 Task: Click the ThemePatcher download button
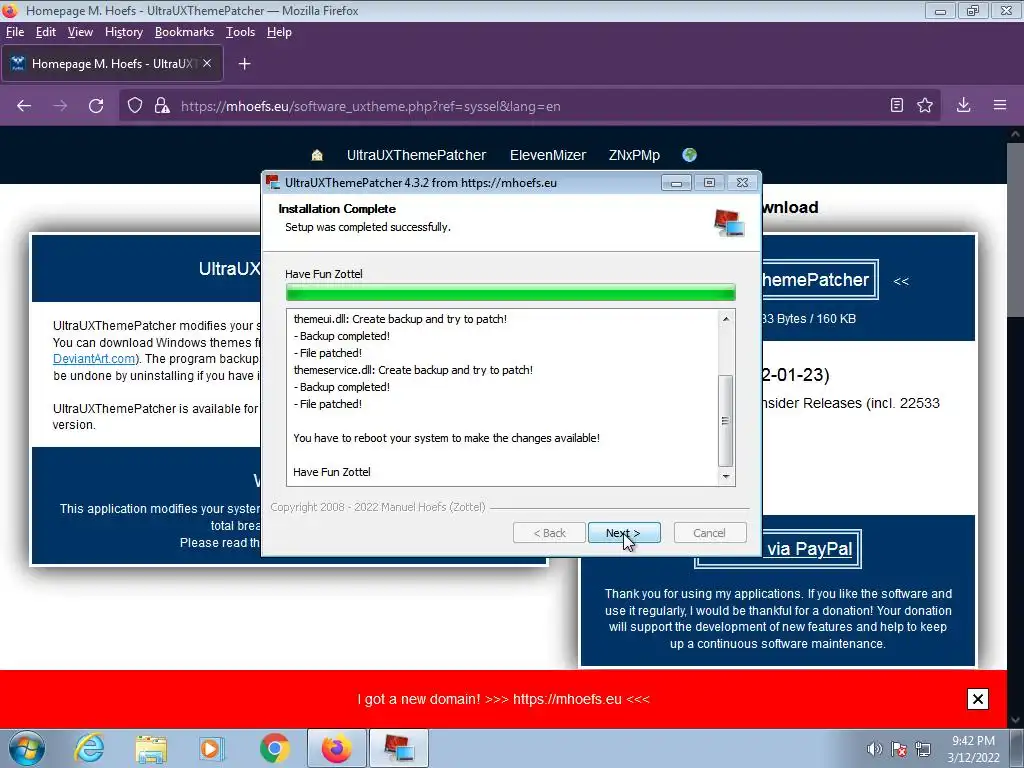[820, 280]
